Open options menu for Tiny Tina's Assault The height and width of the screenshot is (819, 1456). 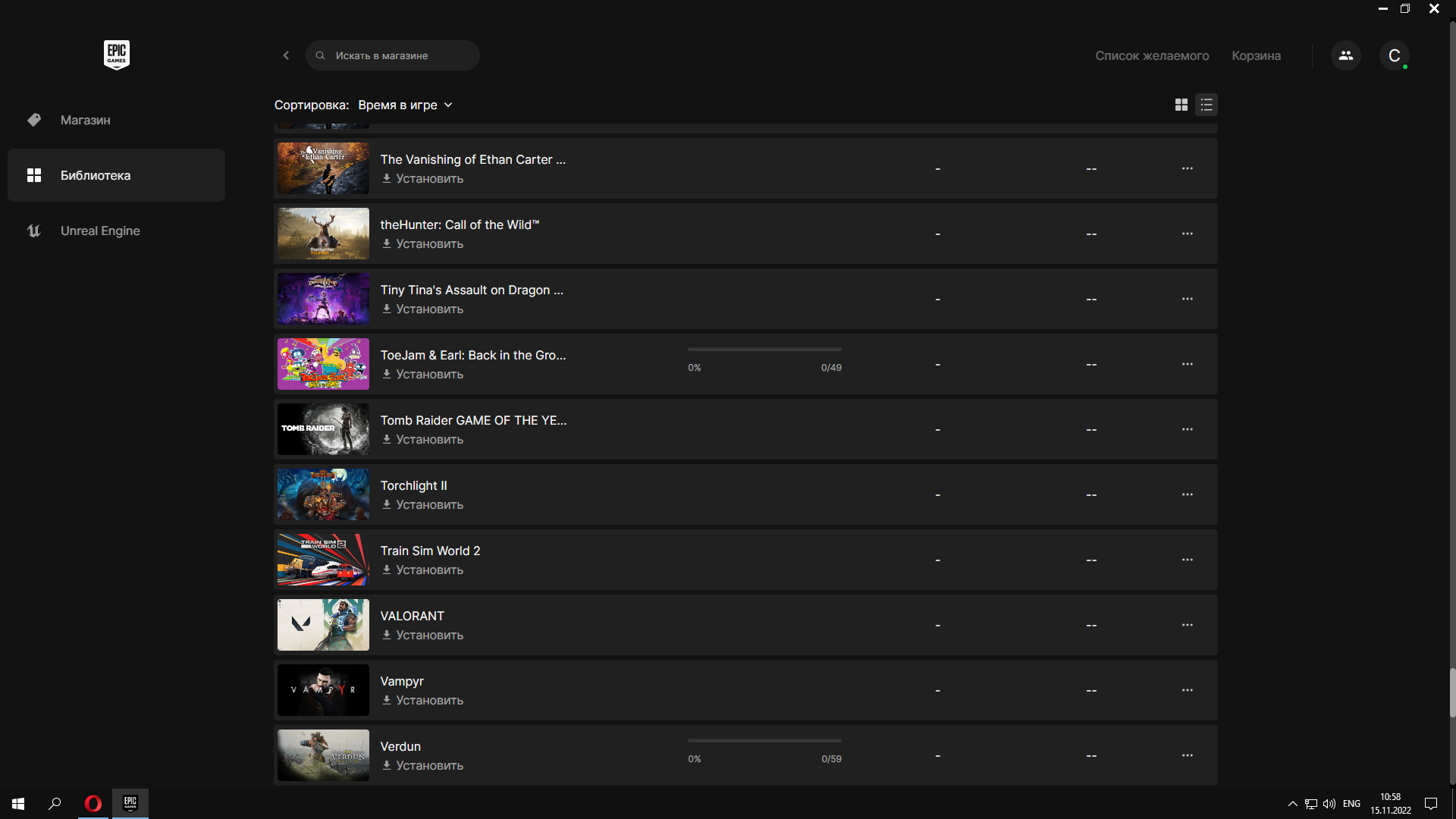point(1187,299)
